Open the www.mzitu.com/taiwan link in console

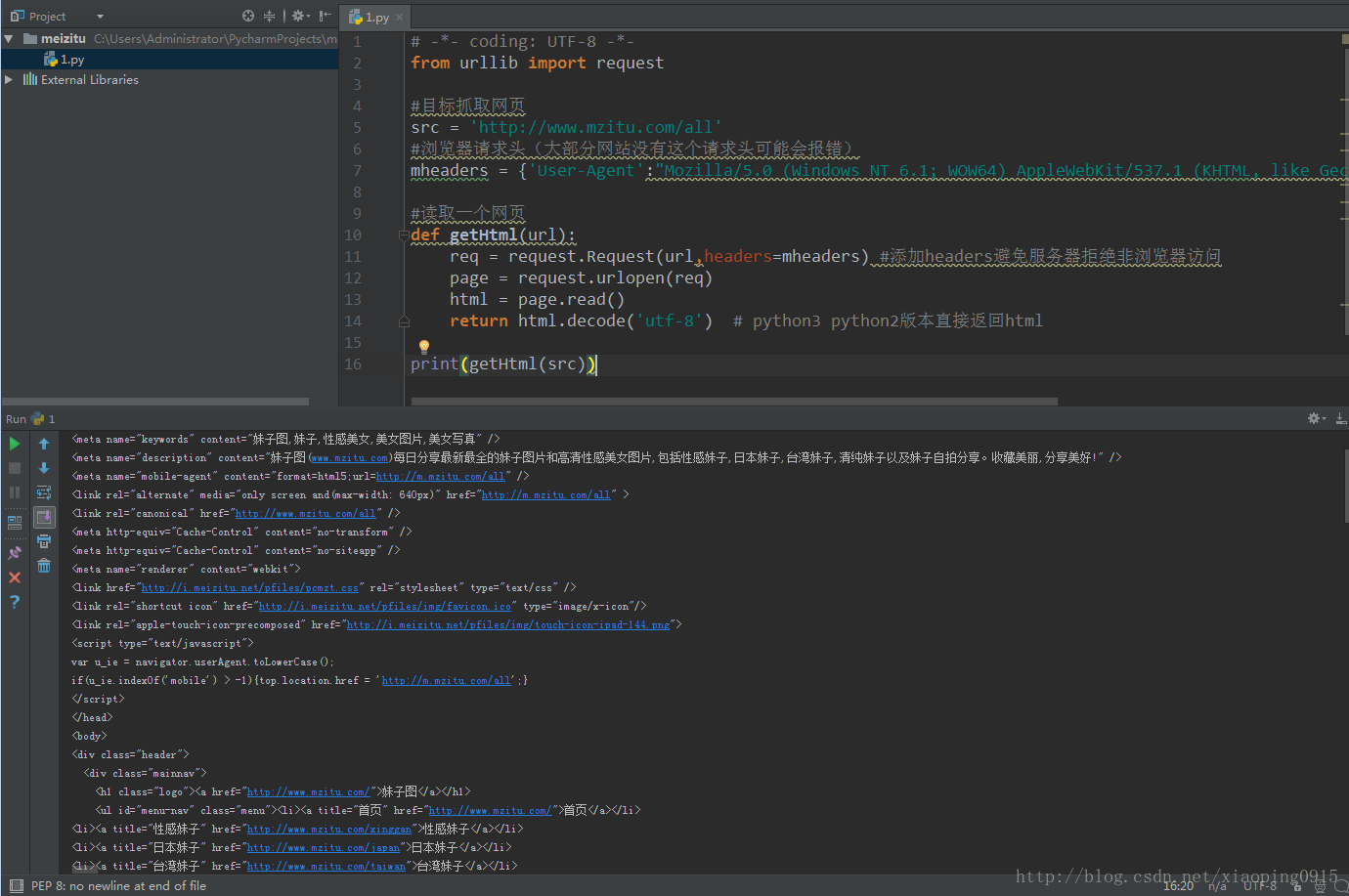click(x=326, y=866)
